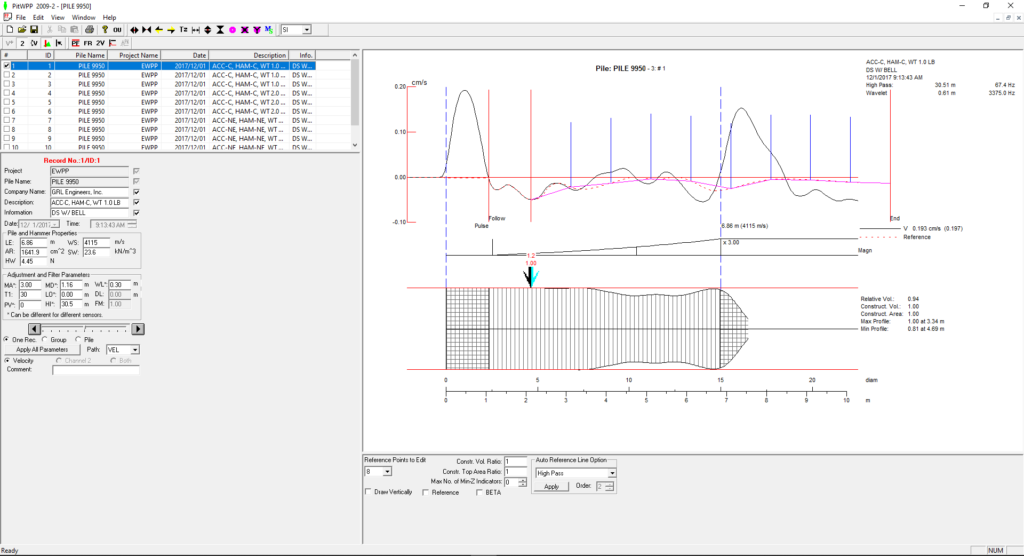Viewport: 1024px width, 556px height.
Task: Click Apply in Auto Reference Line Option
Action: tap(550, 486)
